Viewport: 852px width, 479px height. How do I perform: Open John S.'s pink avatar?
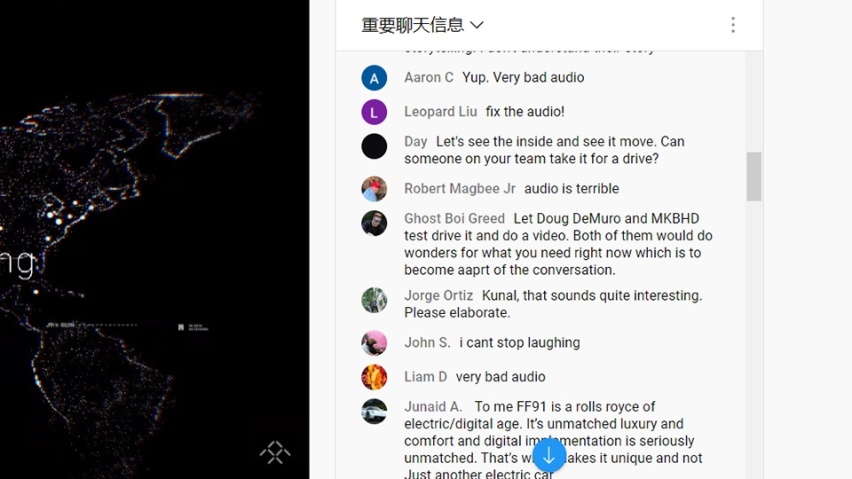pyautogui.click(x=374, y=343)
